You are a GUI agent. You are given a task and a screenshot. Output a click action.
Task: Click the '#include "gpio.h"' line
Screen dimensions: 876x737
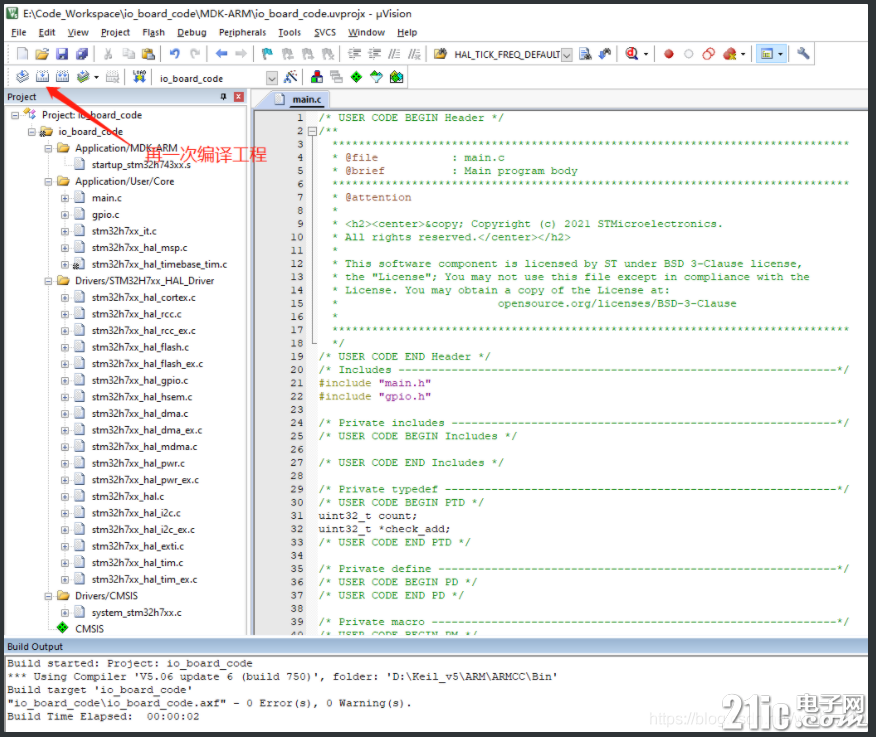(x=375, y=396)
